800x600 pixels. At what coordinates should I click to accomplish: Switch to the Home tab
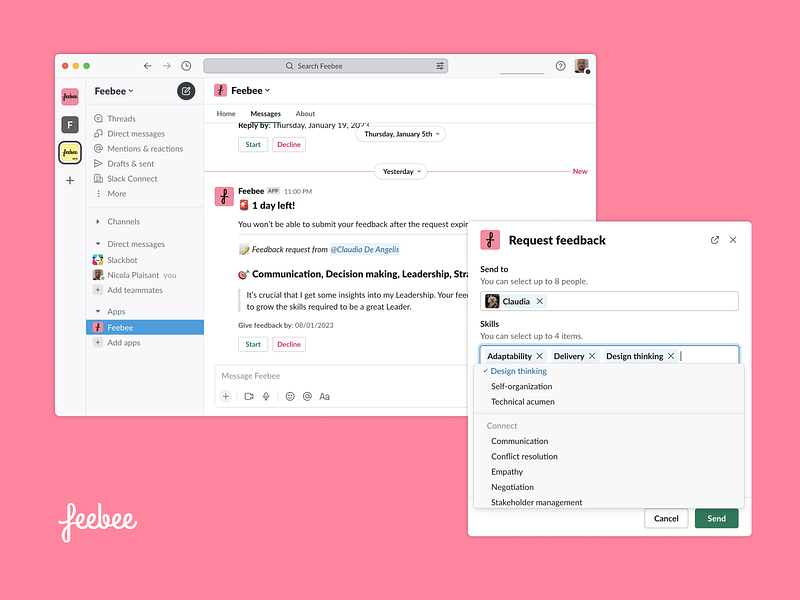(x=226, y=114)
